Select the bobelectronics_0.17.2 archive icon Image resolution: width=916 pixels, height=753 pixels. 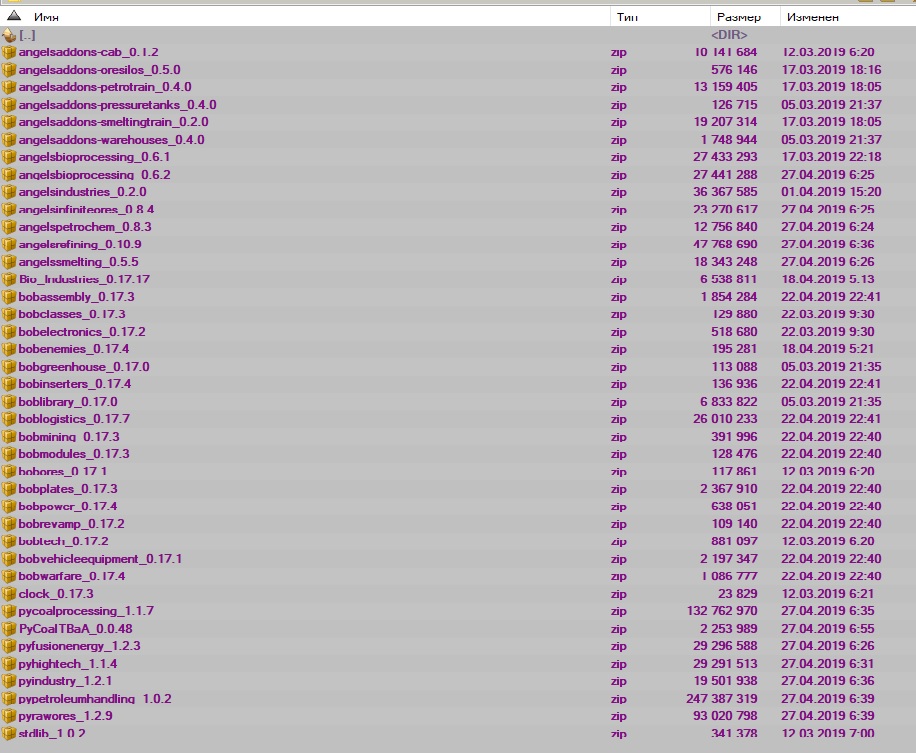point(9,332)
